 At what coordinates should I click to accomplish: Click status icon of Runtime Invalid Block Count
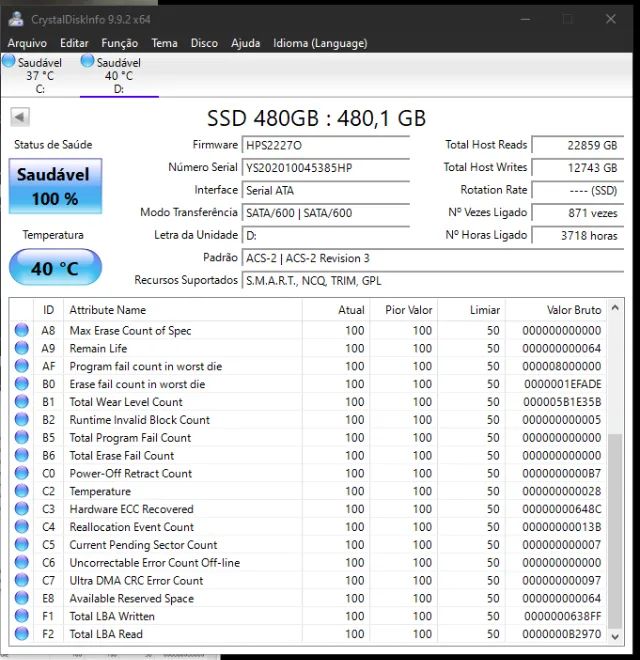pos(21,419)
